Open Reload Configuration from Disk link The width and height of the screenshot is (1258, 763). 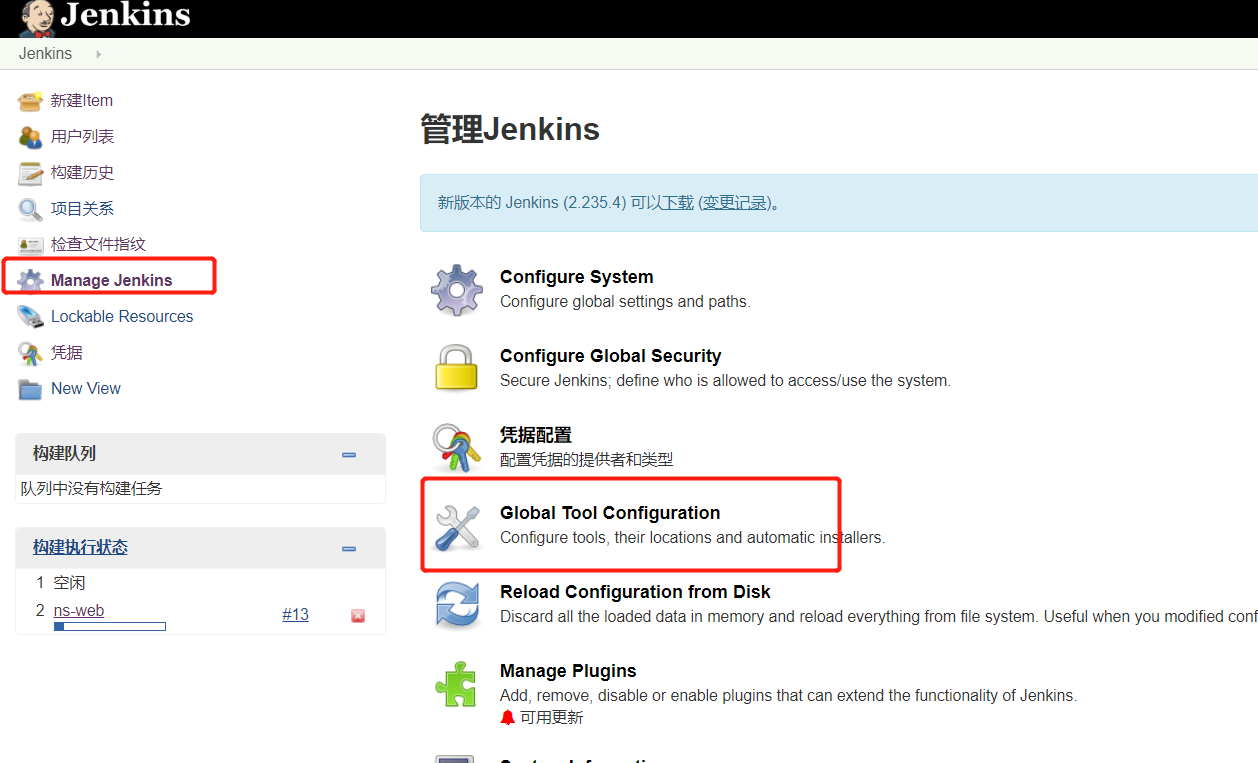click(636, 592)
